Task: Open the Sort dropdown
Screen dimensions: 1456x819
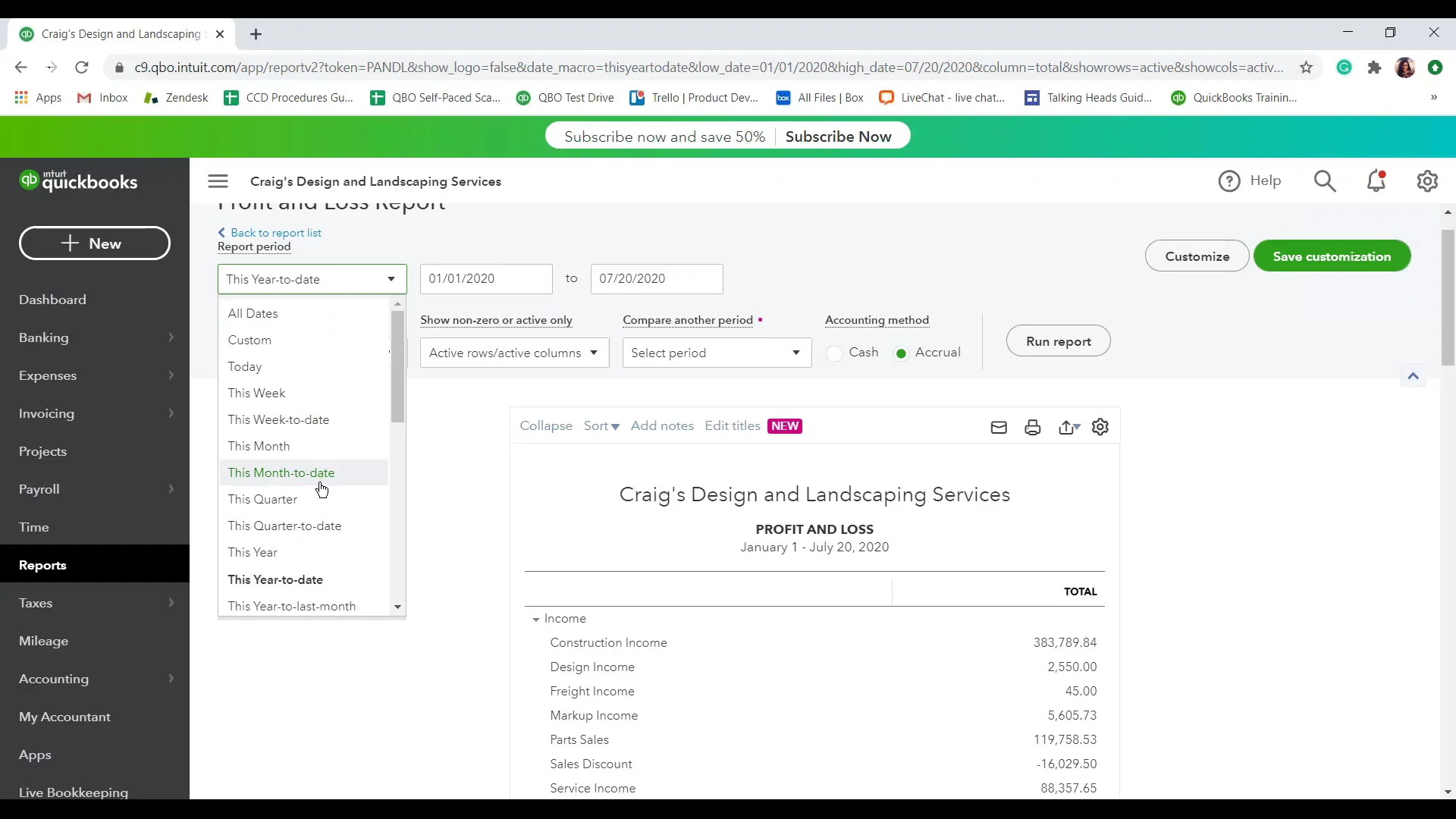Action: (x=601, y=426)
